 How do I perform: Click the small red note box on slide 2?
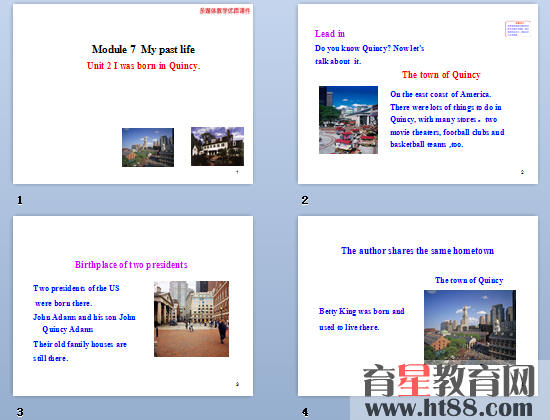[518, 29]
